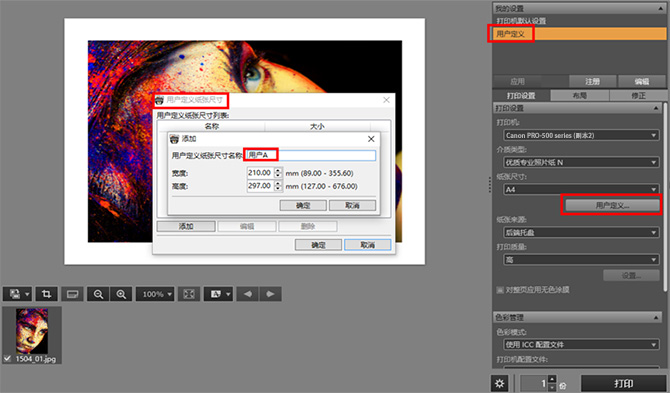Click the fit-to-window icon
The image size is (670, 393).
(189, 294)
